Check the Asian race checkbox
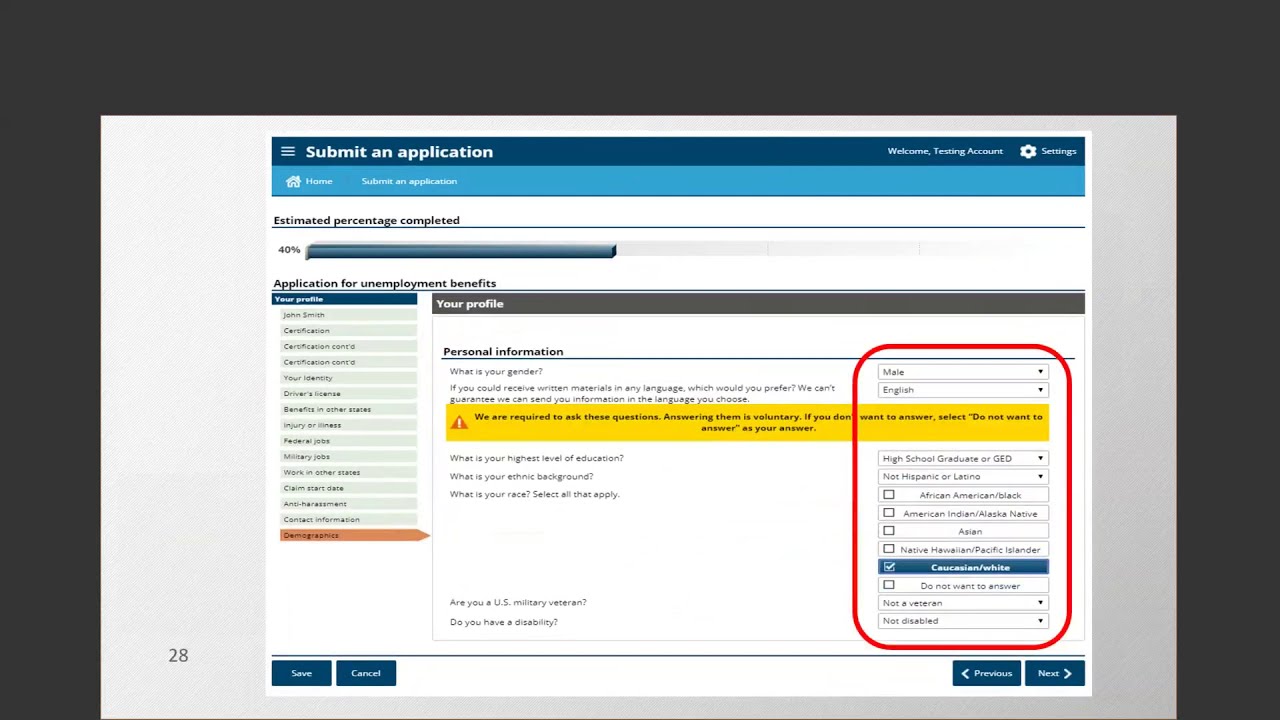1280x720 pixels. (x=889, y=531)
